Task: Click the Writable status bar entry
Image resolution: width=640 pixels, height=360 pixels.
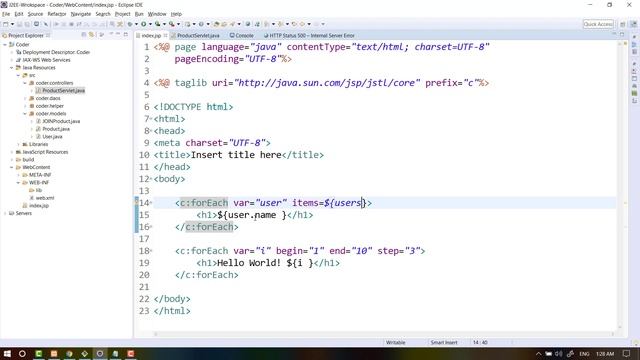Action: pyautogui.click(x=396, y=342)
